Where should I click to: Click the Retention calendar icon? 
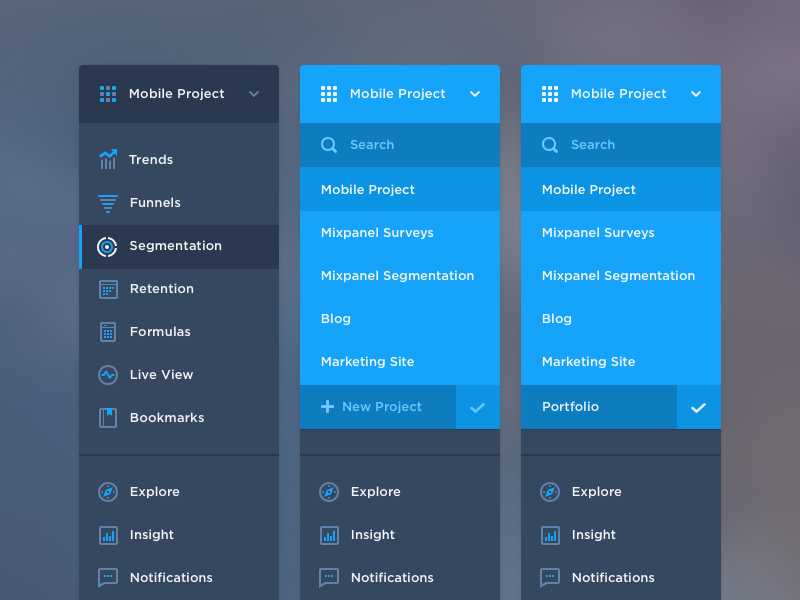tap(108, 289)
